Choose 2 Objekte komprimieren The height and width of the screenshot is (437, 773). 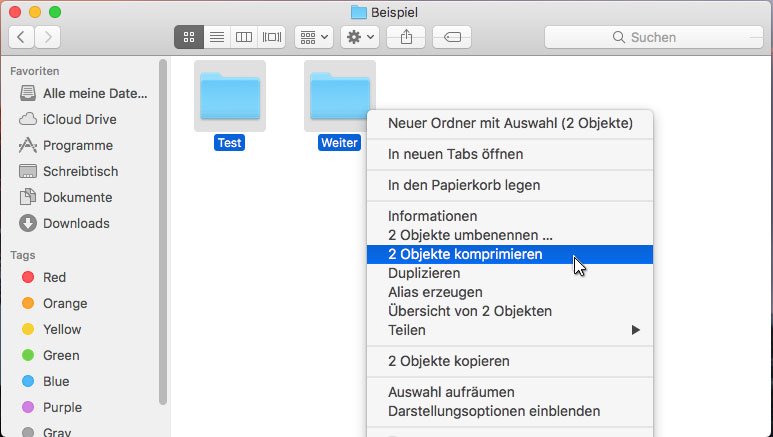510,255
